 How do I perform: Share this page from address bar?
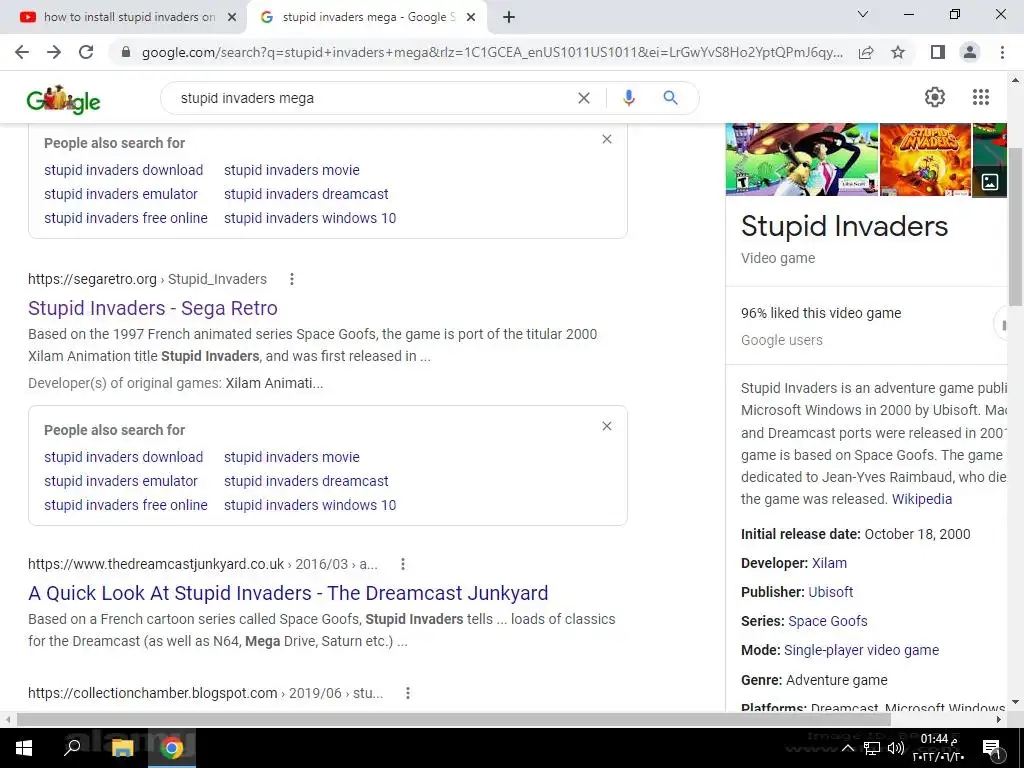[x=866, y=52]
